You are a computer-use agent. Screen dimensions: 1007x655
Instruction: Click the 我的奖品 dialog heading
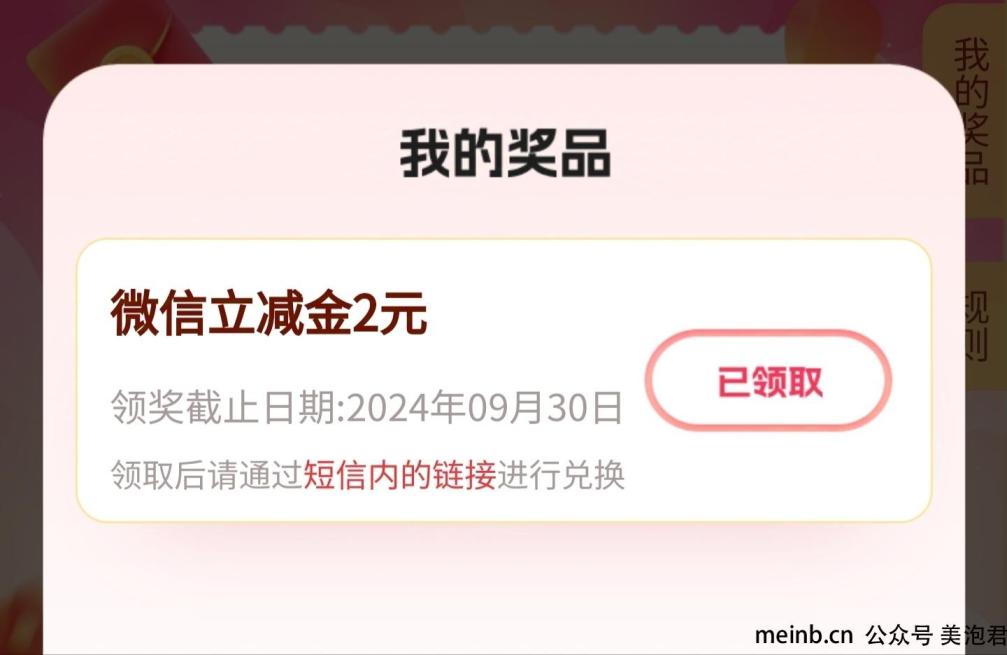[505, 153]
